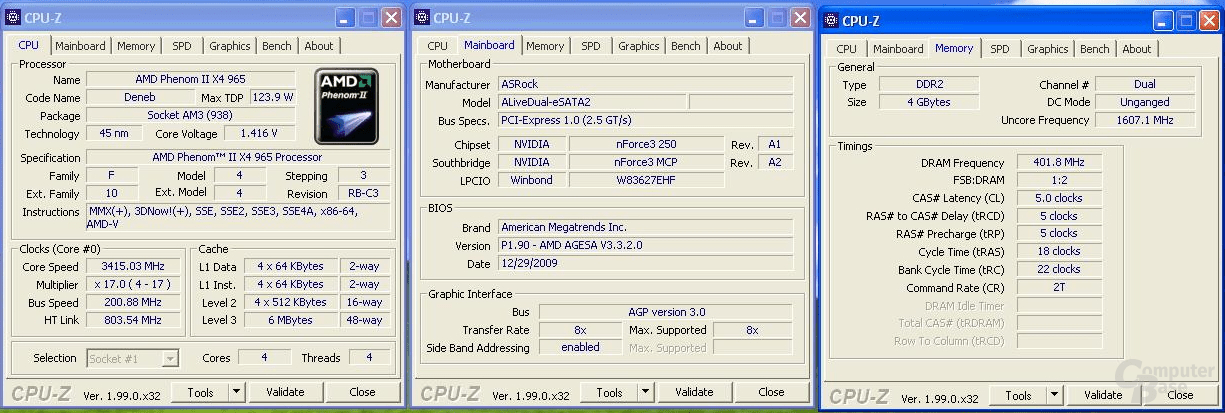Screen dimensions: 1225x413
Task: Click the Model field ALiveDual-eSATA2
Action: click(x=591, y=102)
